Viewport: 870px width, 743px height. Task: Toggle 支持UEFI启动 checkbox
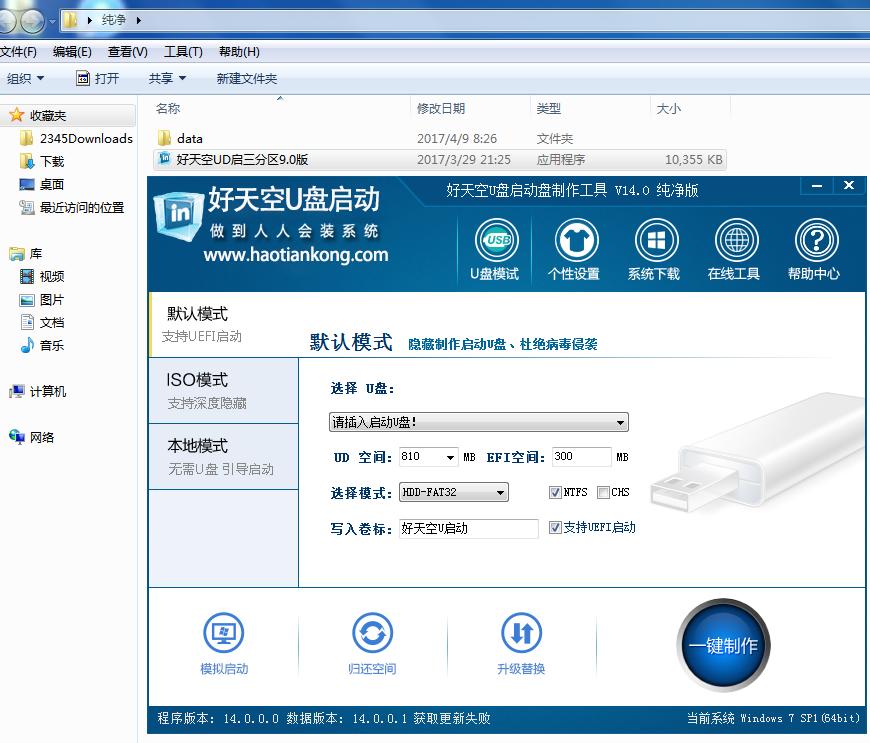point(555,528)
